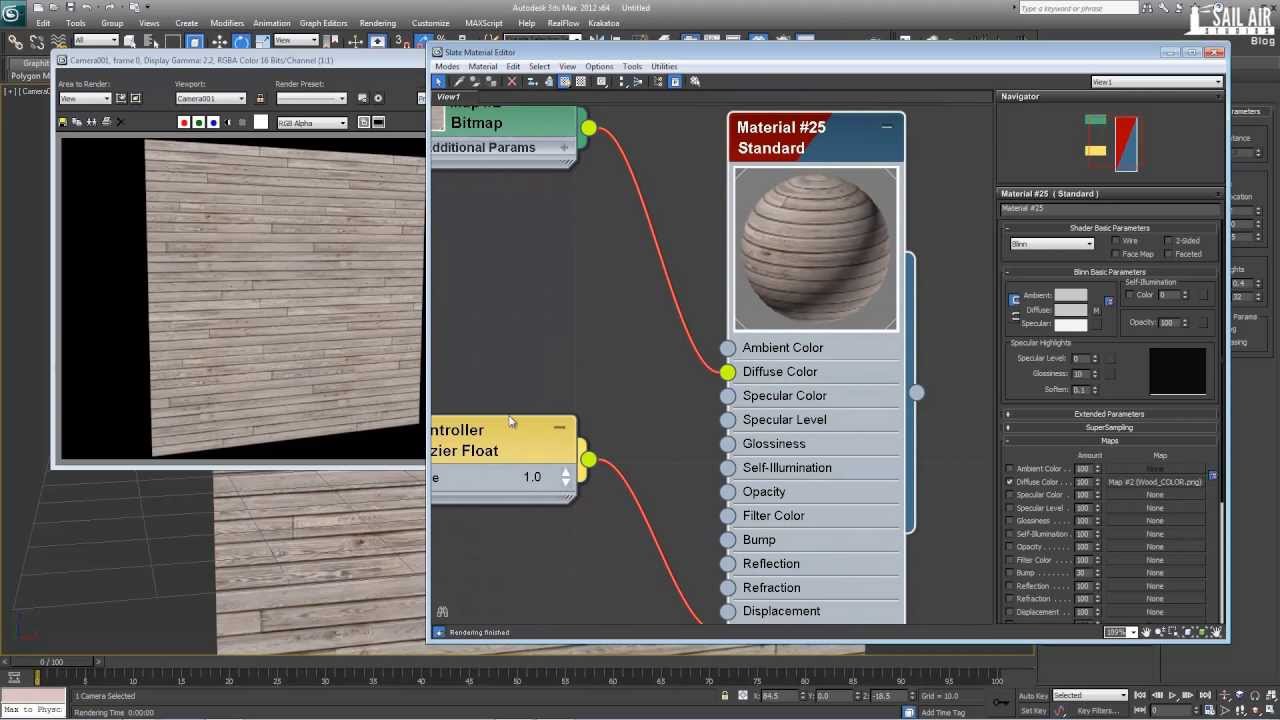
Task: Check the Bump map checkbox
Action: (1010, 573)
